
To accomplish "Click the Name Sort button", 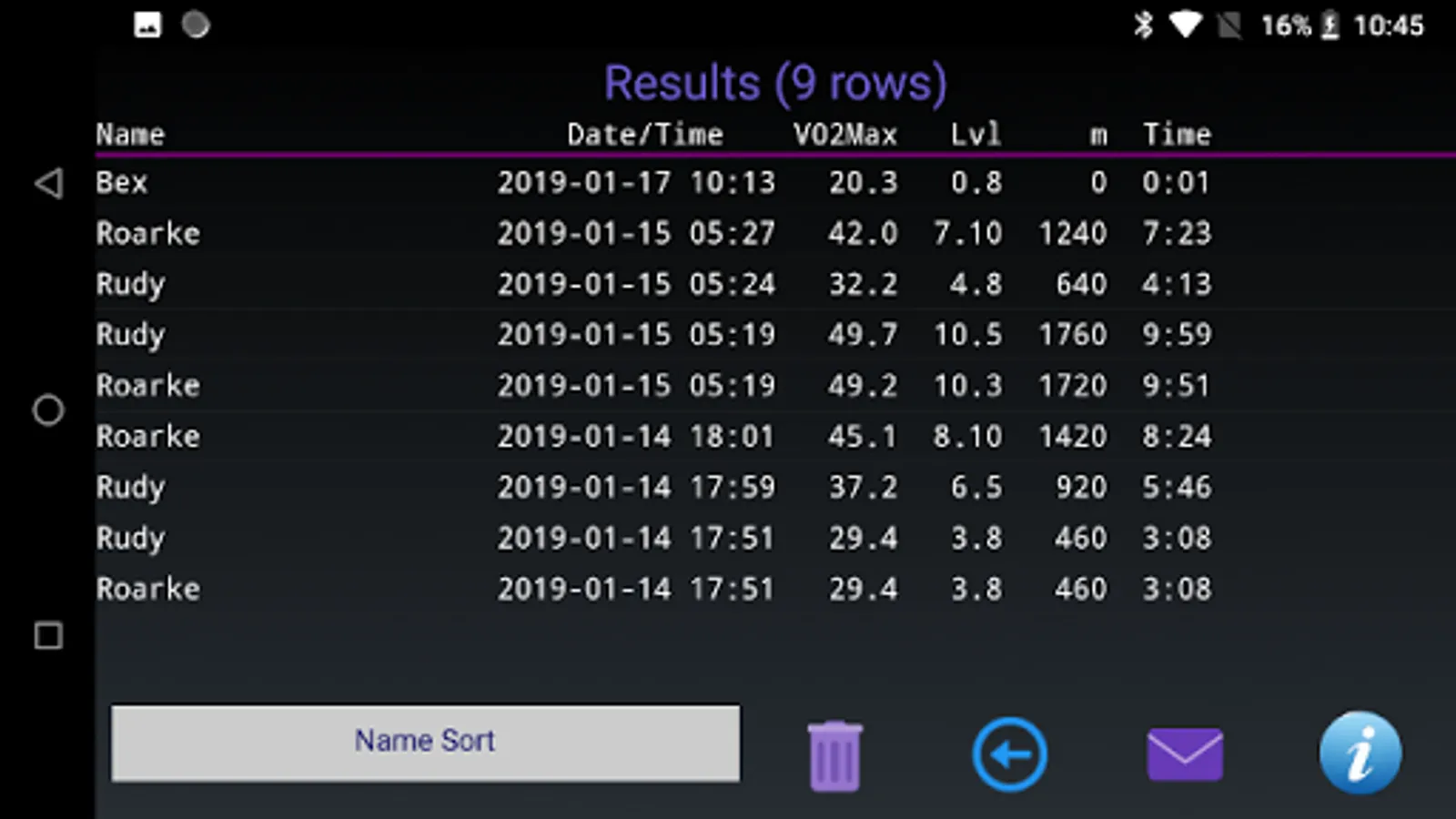I will (425, 743).
